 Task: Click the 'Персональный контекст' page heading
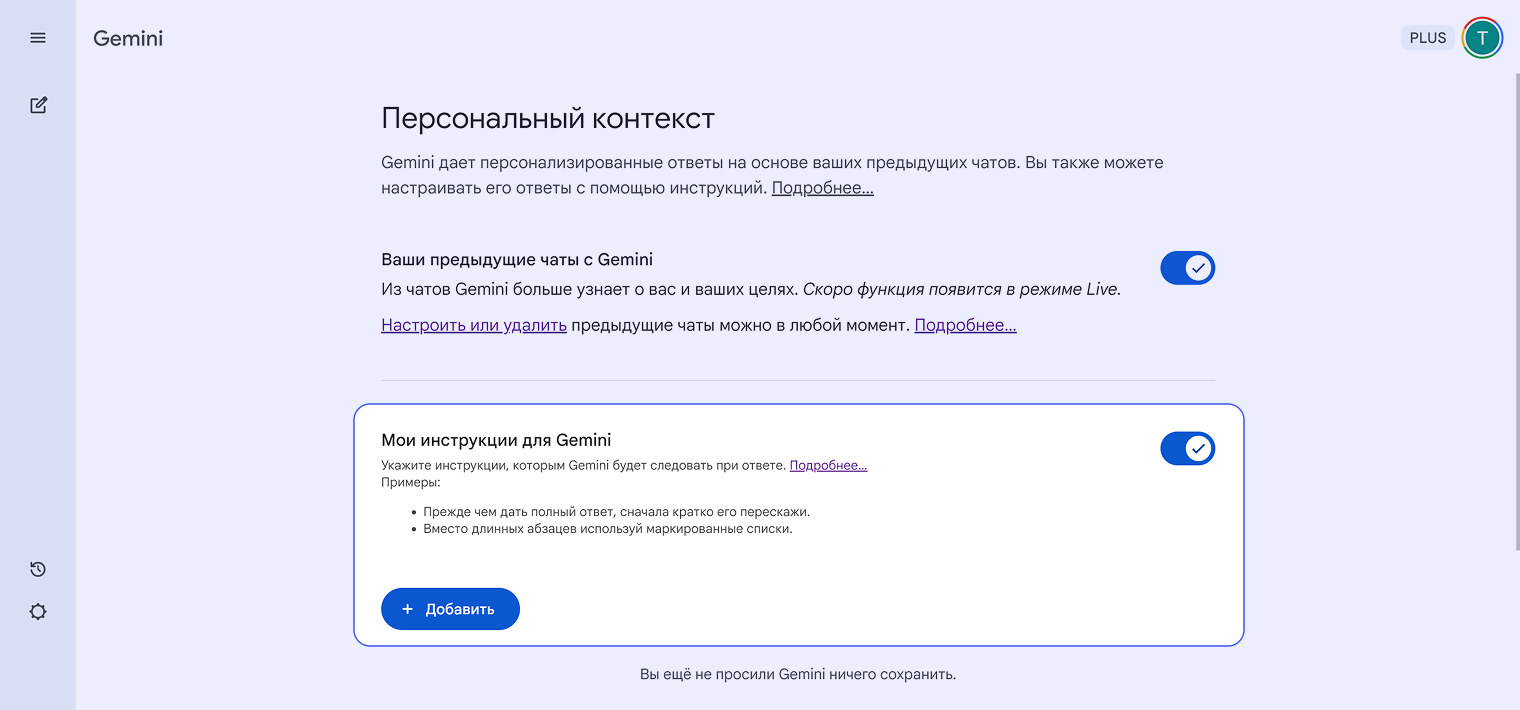pos(547,118)
